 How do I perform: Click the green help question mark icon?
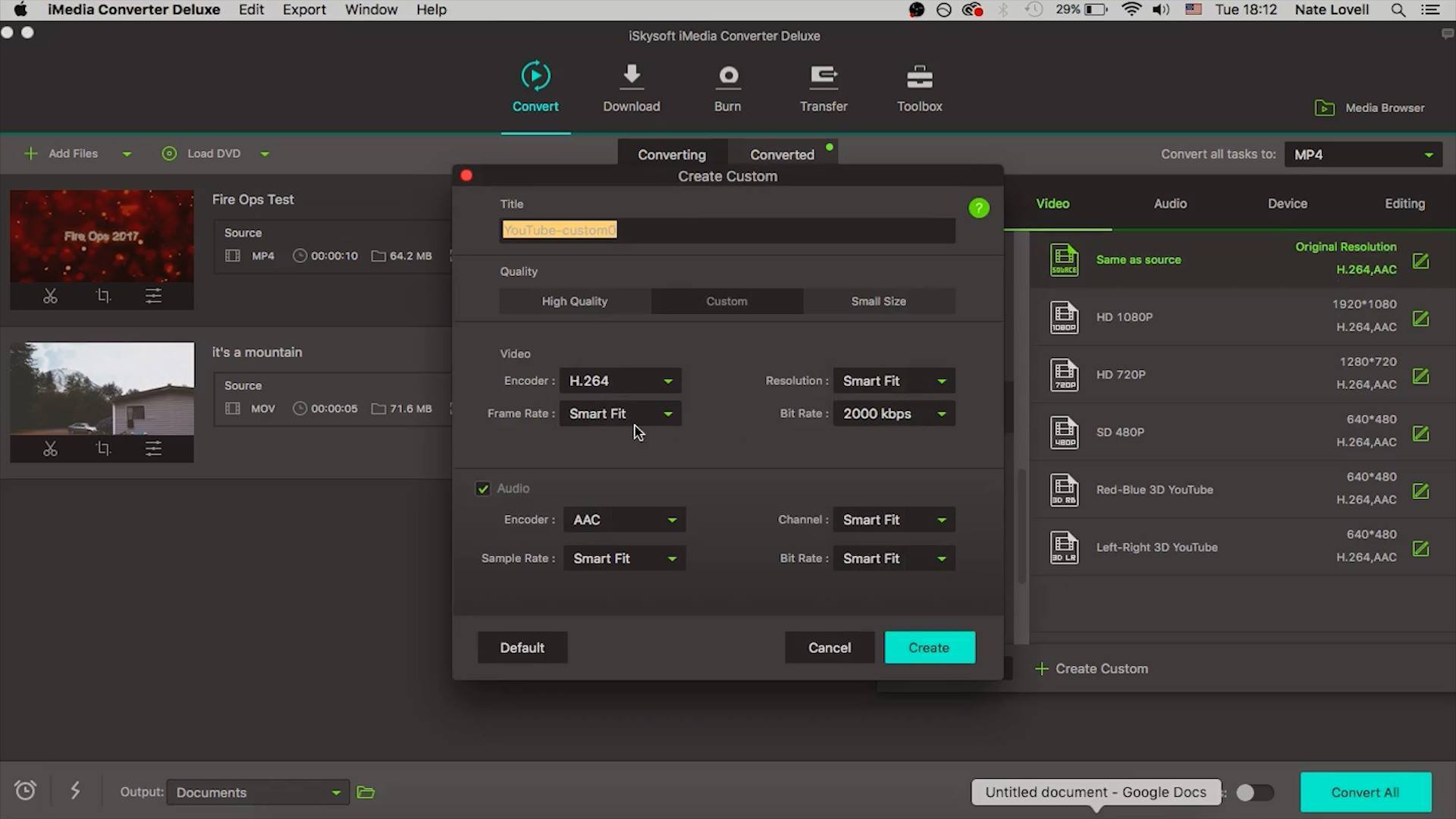click(x=979, y=208)
